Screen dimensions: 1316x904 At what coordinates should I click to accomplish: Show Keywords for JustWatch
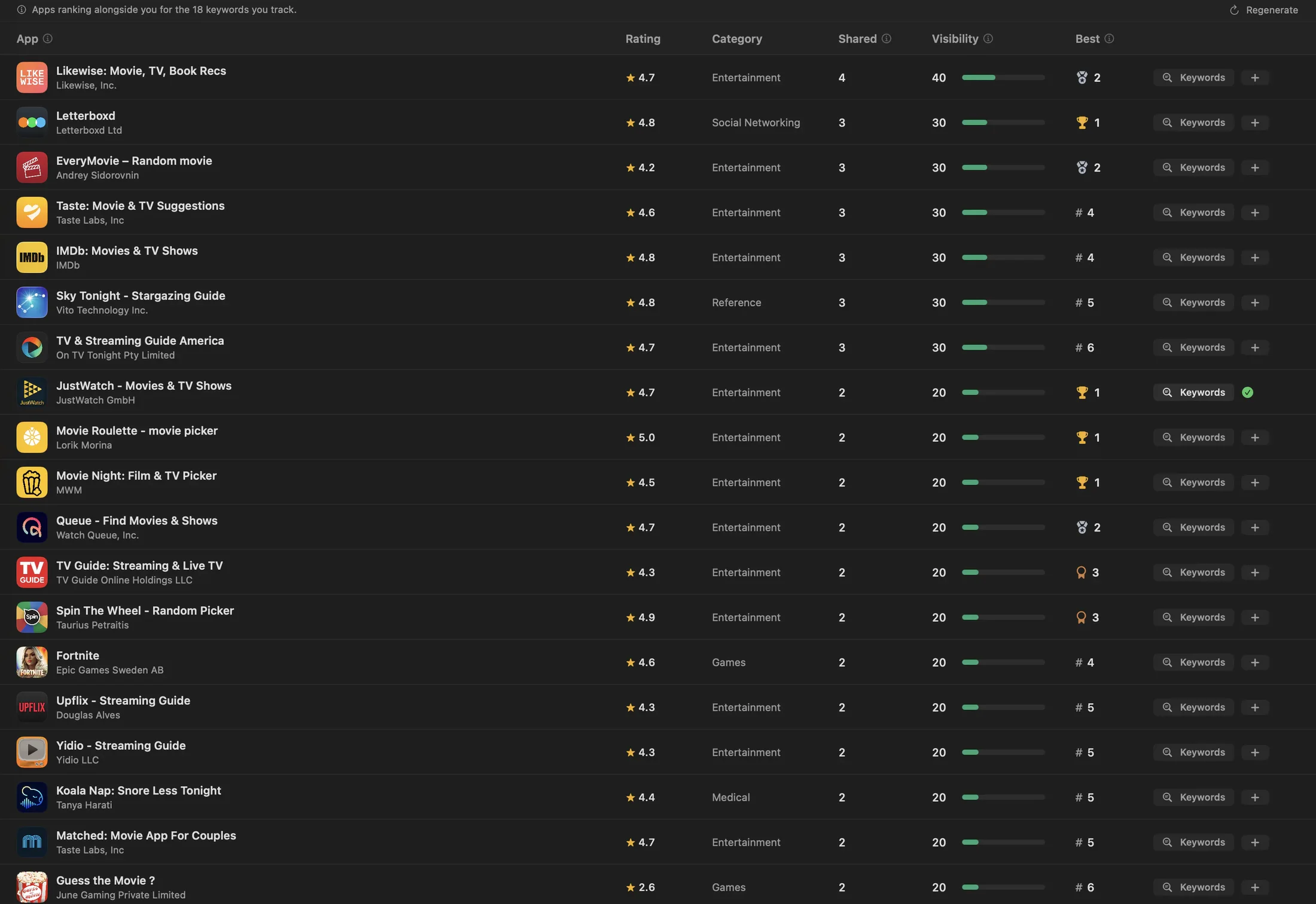tap(1193, 392)
